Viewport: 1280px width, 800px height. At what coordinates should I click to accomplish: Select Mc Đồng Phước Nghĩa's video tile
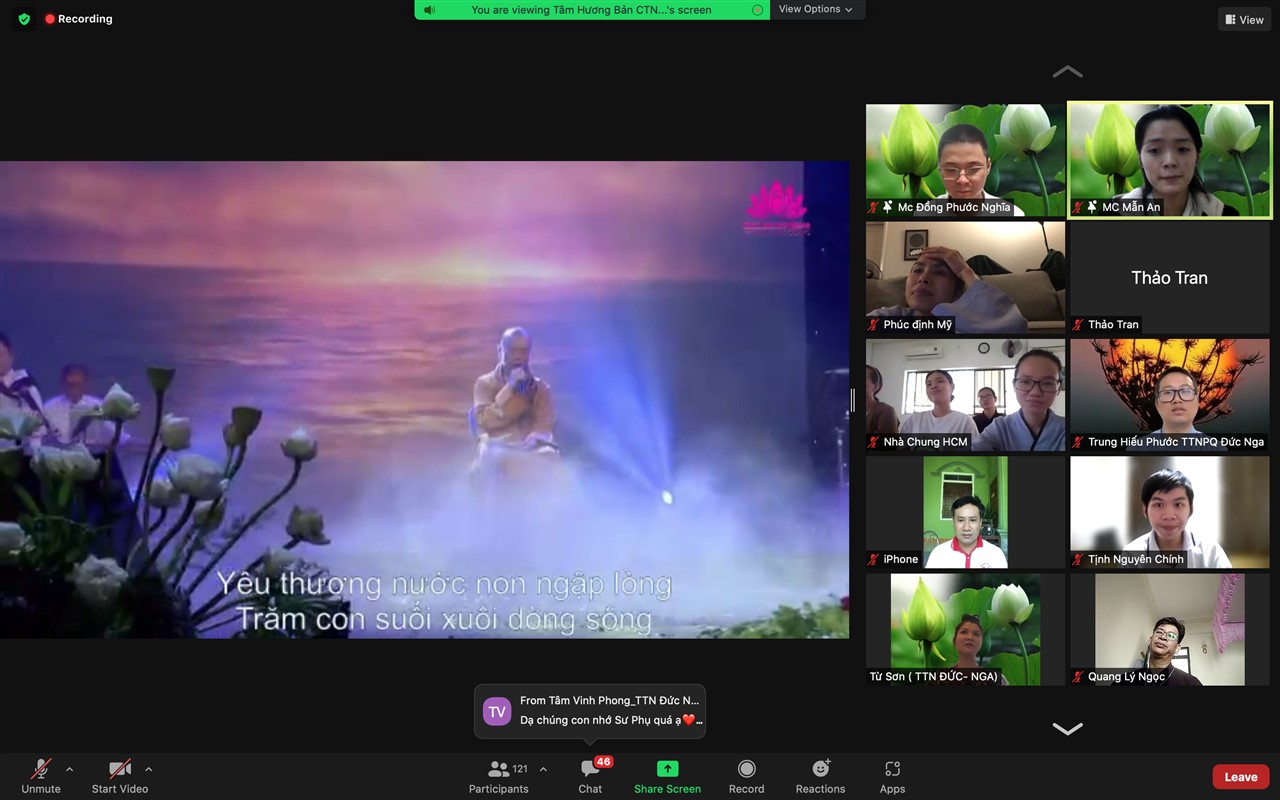tap(966, 159)
